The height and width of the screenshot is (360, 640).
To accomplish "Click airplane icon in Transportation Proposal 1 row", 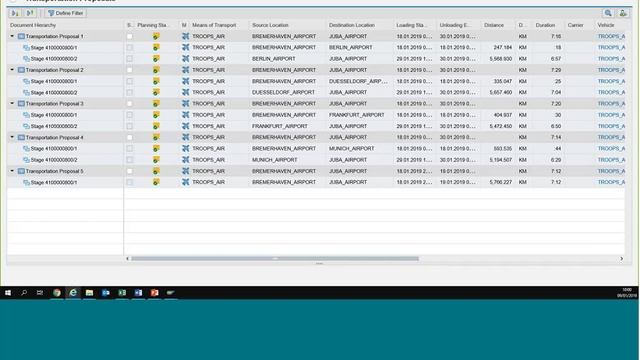I will click(x=186, y=36).
